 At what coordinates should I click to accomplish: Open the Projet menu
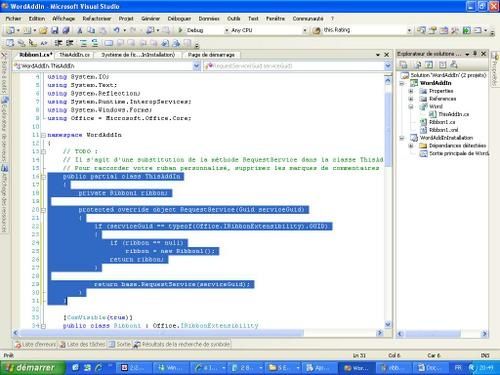[126, 19]
